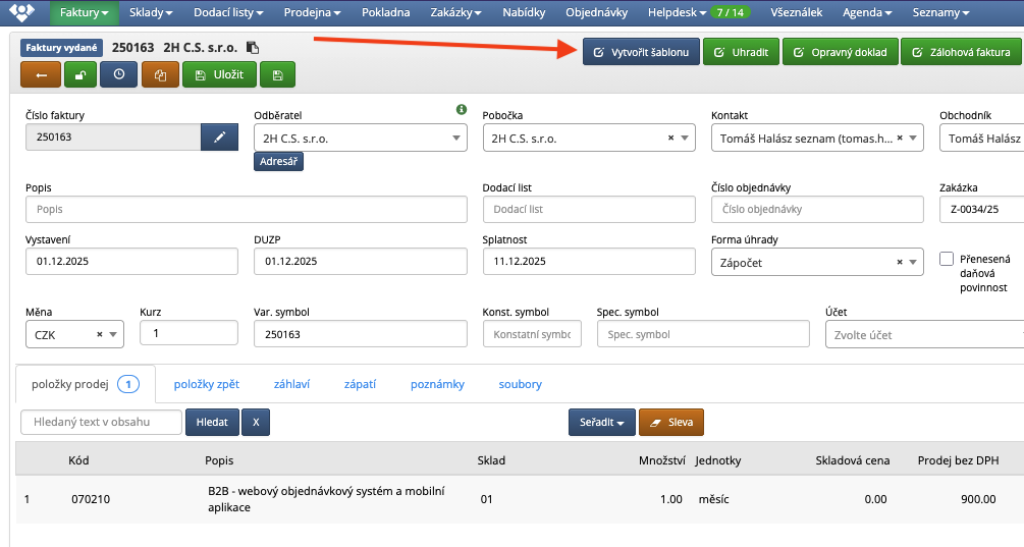Expand the Měna currency dropdown
The width and height of the screenshot is (1024, 547).
click(x=113, y=335)
